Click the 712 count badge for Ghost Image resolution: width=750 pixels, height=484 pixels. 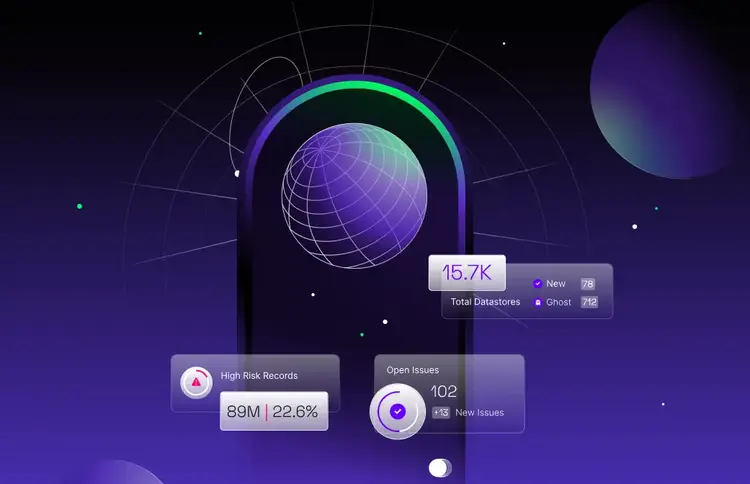589,302
